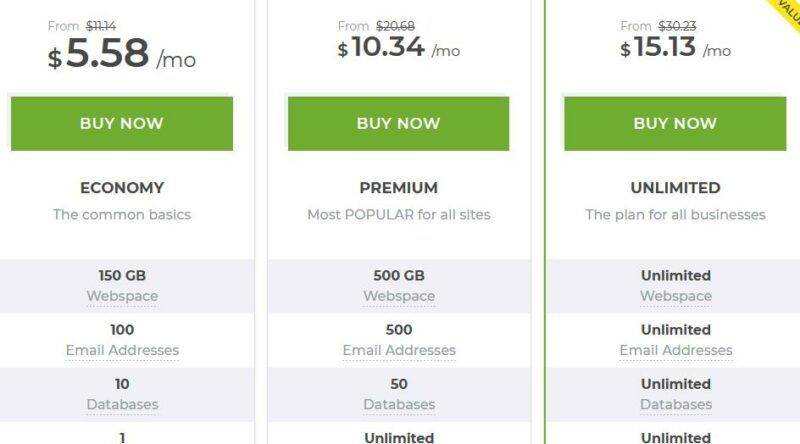800x444 pixels.
Task: Click Databases label under 10
Action: (122, 404)
